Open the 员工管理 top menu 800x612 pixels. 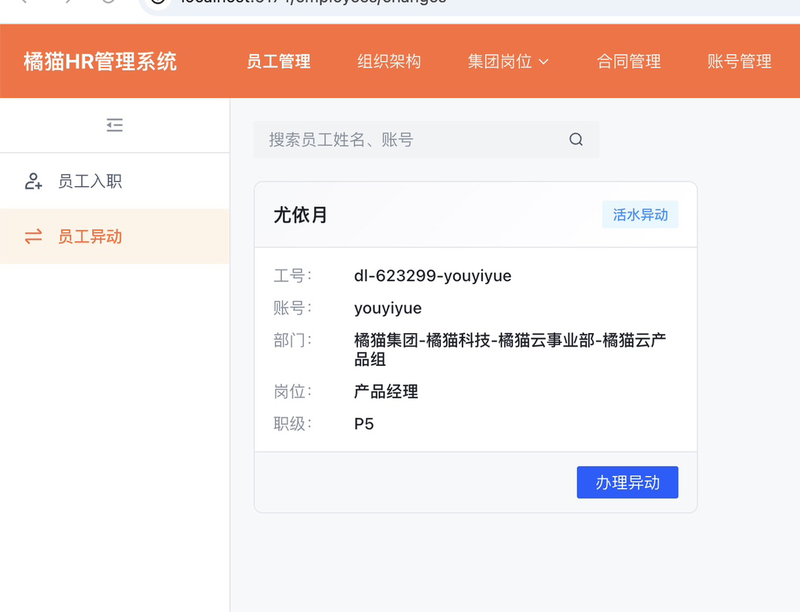[279, 62]
